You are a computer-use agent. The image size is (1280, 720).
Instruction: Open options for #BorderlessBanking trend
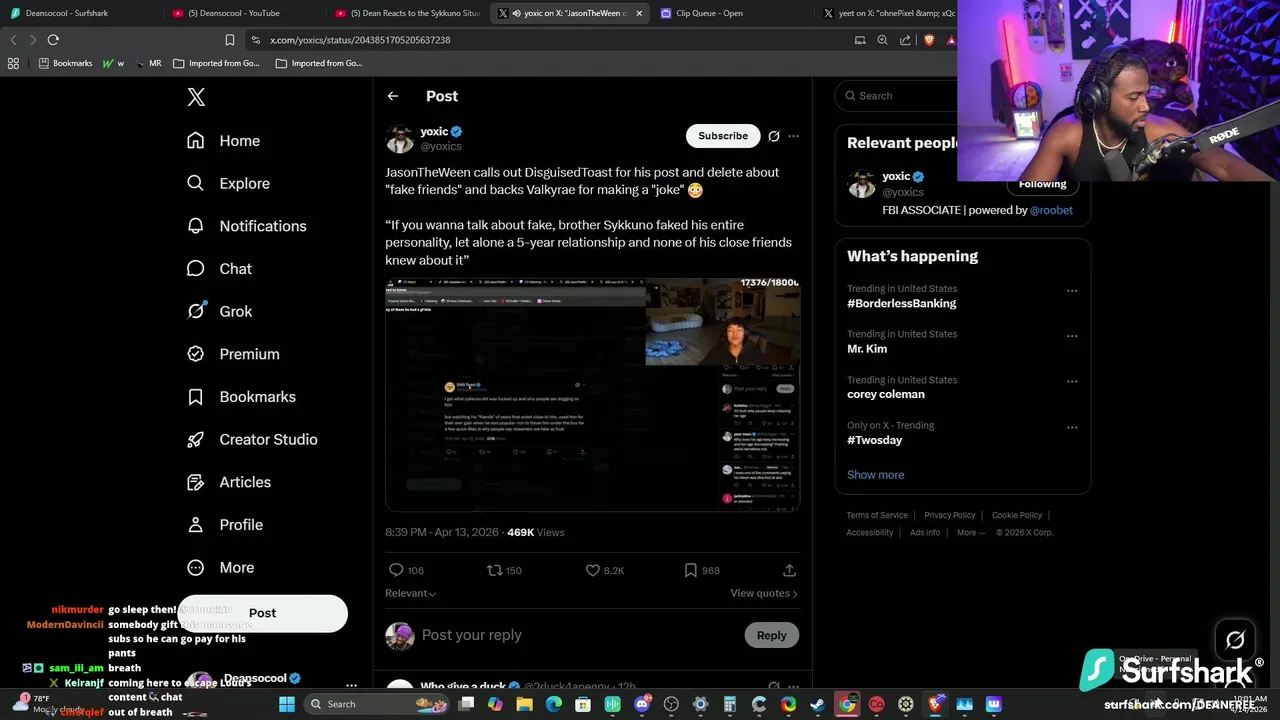(x=1072, y=291)
